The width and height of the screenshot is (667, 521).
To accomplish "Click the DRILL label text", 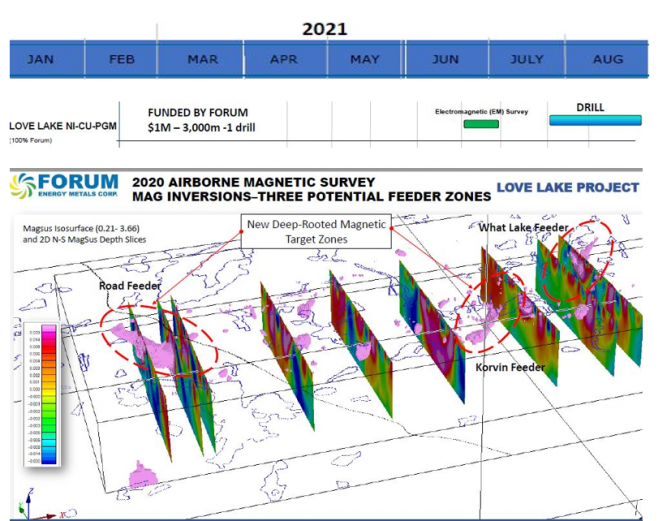I will coord(590,108).
